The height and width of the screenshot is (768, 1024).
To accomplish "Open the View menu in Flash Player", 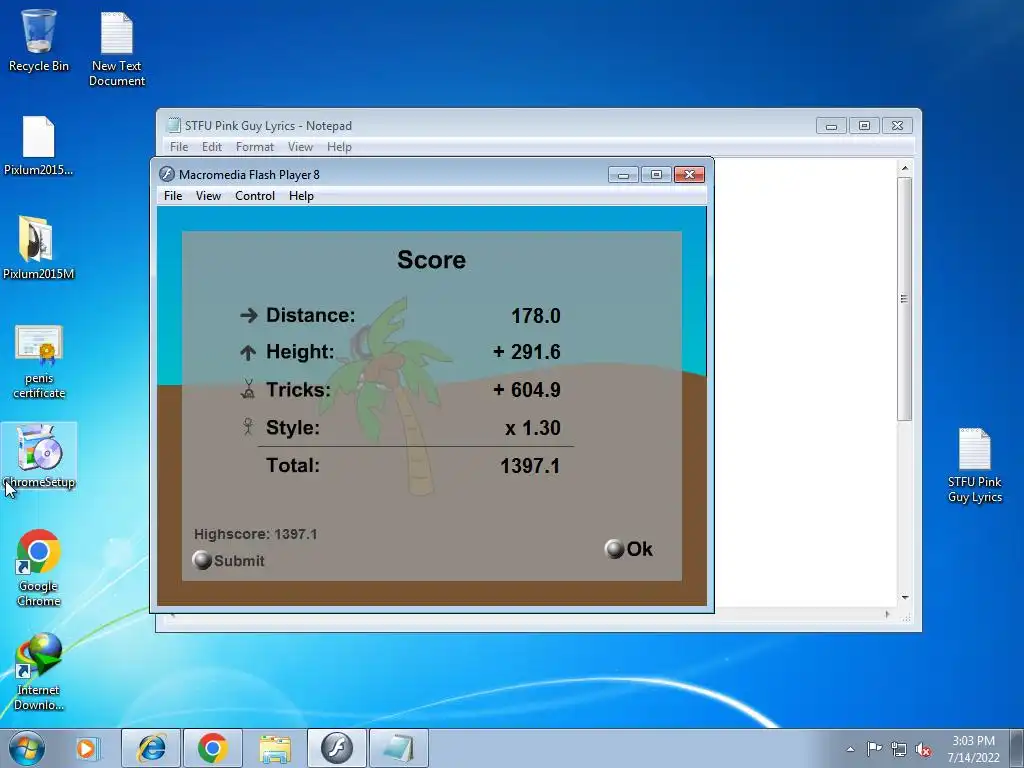I will click(208, 196).
